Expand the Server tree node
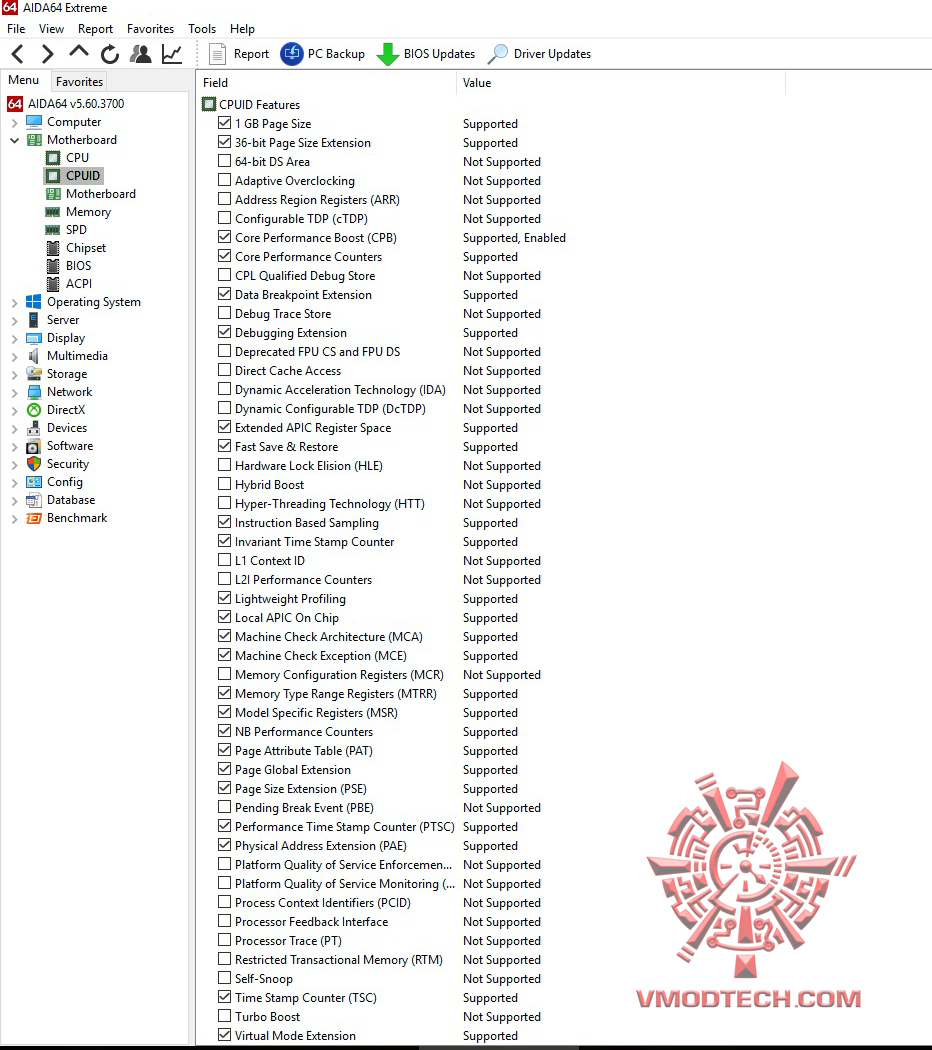932x1050 pixels. [x=14, y=321]
